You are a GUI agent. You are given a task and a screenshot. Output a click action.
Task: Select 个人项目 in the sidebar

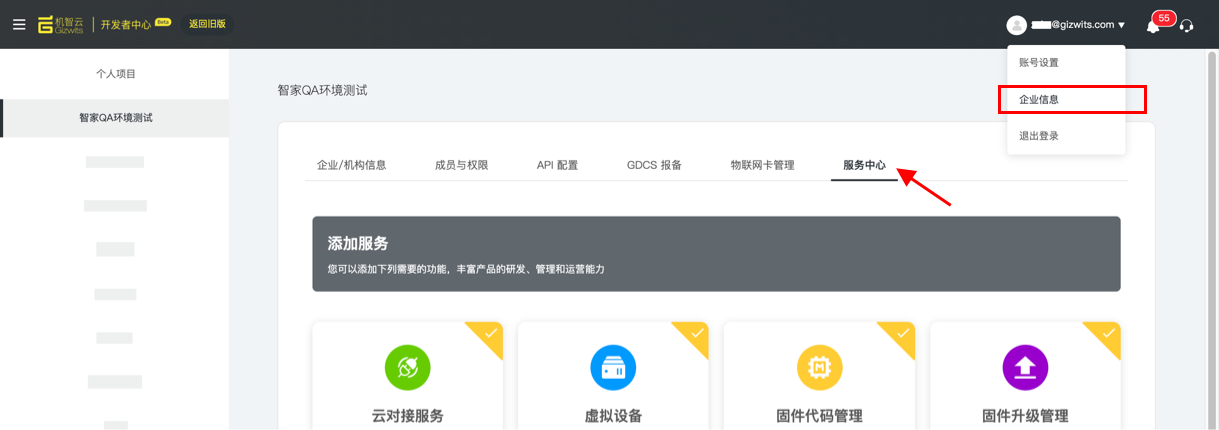pyautogui.click(x=115, y=74)
